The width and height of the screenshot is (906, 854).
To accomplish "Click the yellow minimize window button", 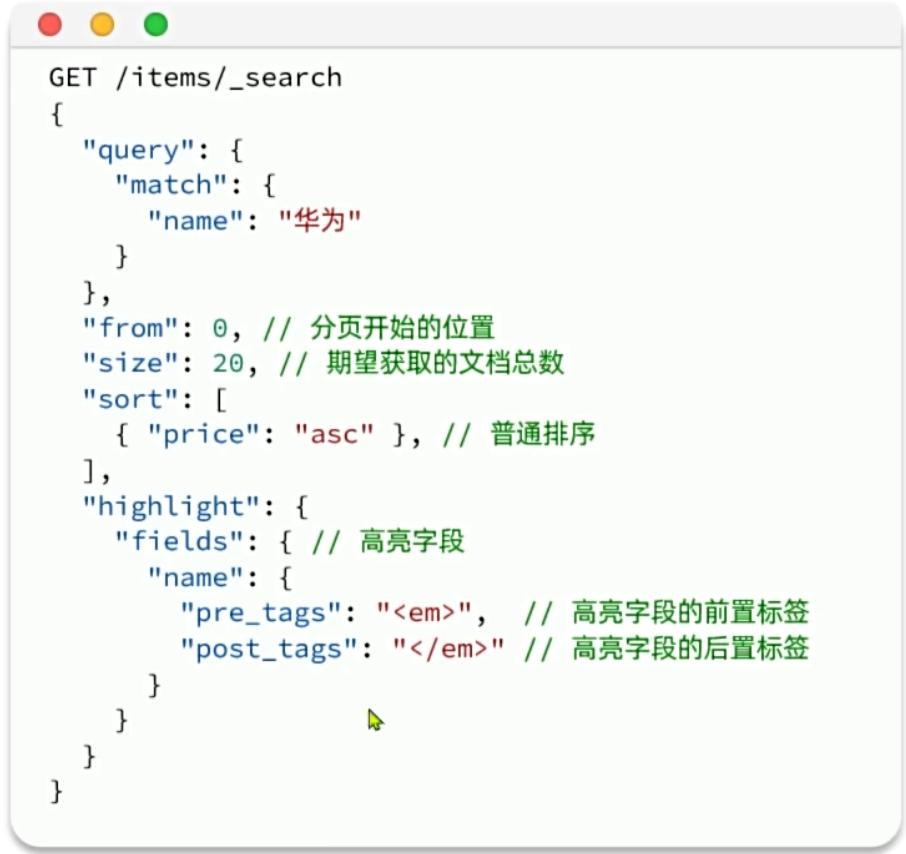I will [102, 24].
